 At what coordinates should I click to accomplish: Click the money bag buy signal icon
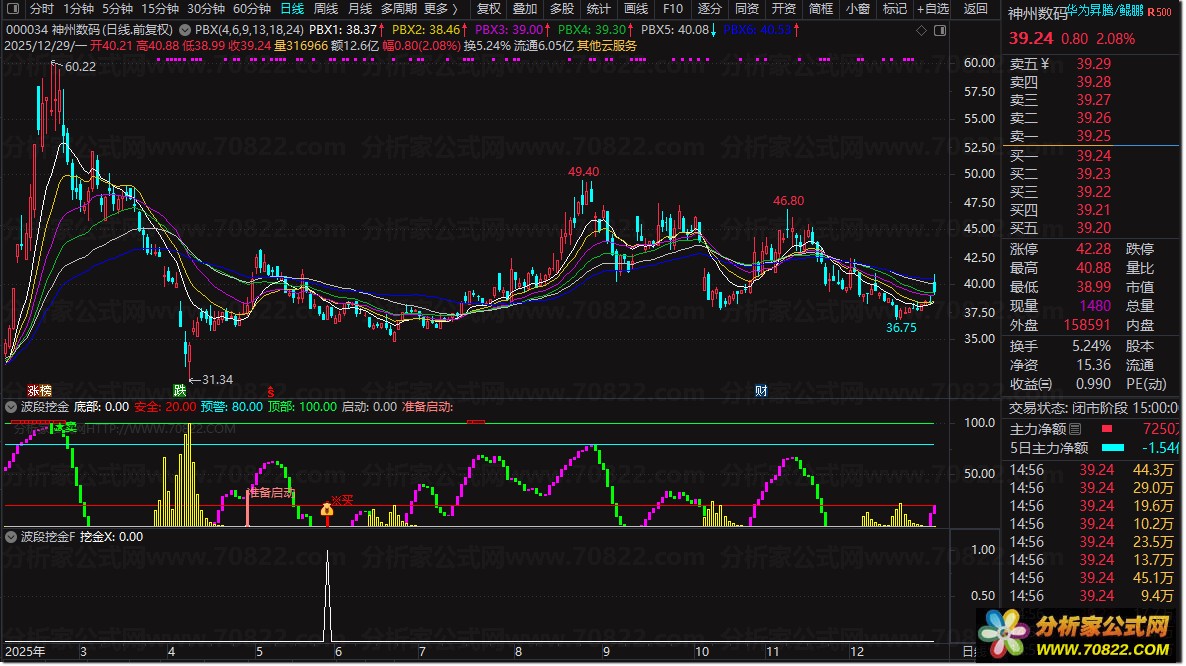(x=326, y=510)
